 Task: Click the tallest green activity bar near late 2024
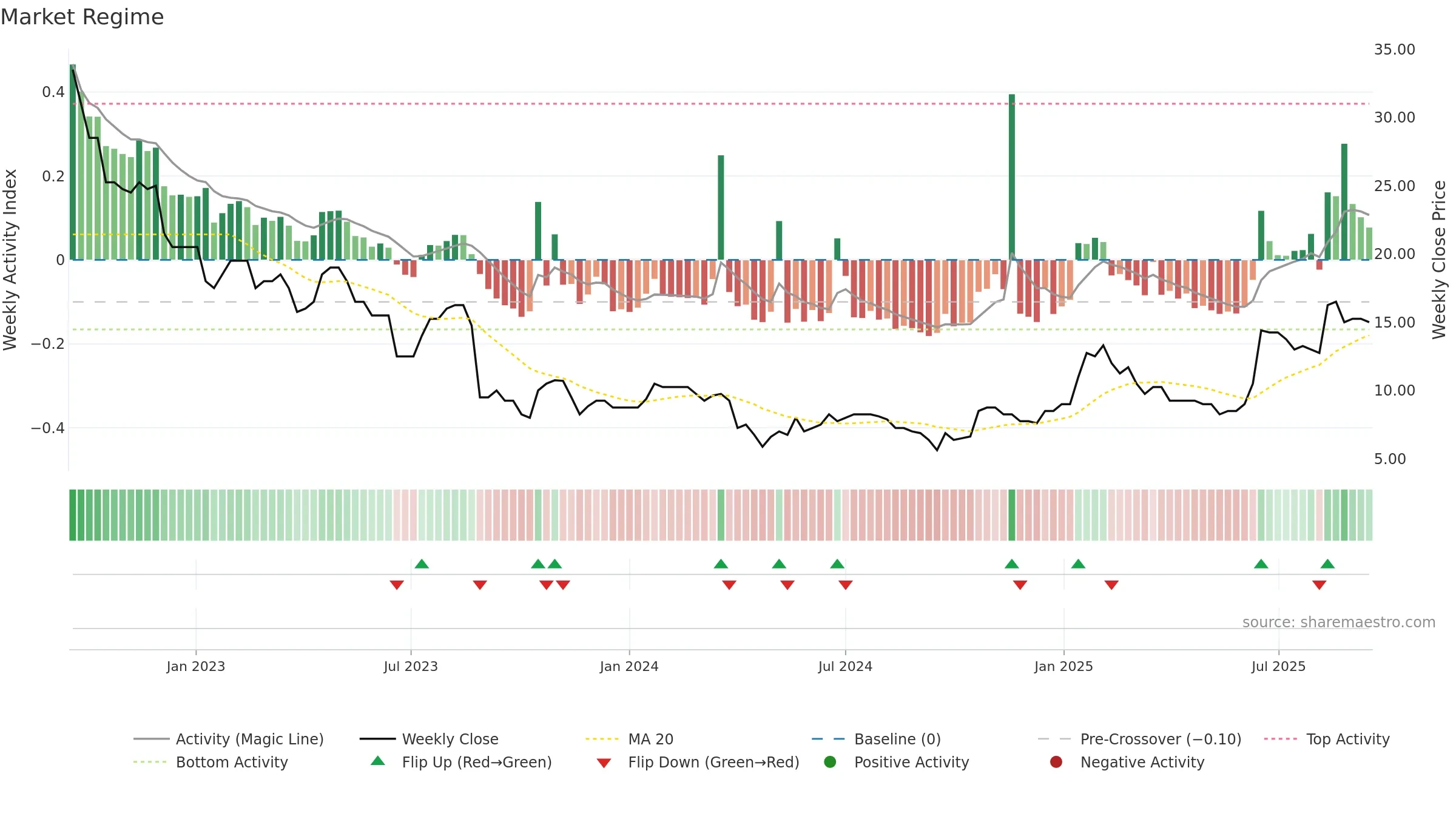[1012, 177]
